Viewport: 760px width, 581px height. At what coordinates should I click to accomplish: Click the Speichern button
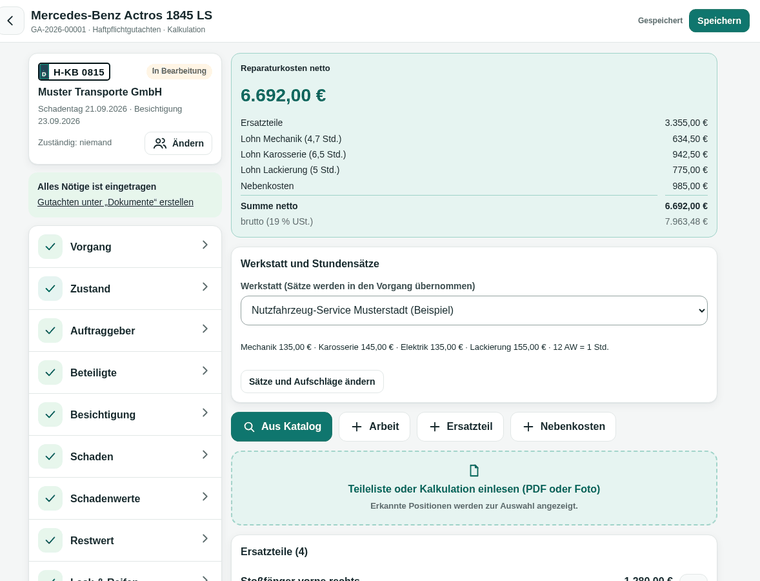719,21
